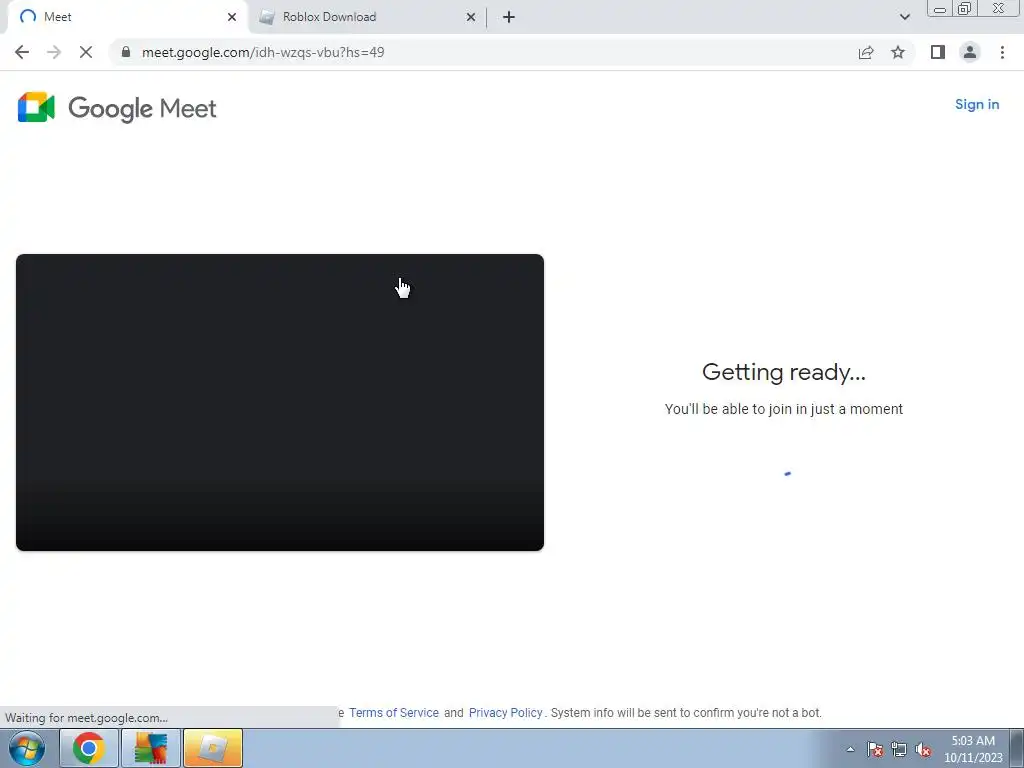Open the Windows Start menu
The image size is (1024, 768).
pos(27,748)
